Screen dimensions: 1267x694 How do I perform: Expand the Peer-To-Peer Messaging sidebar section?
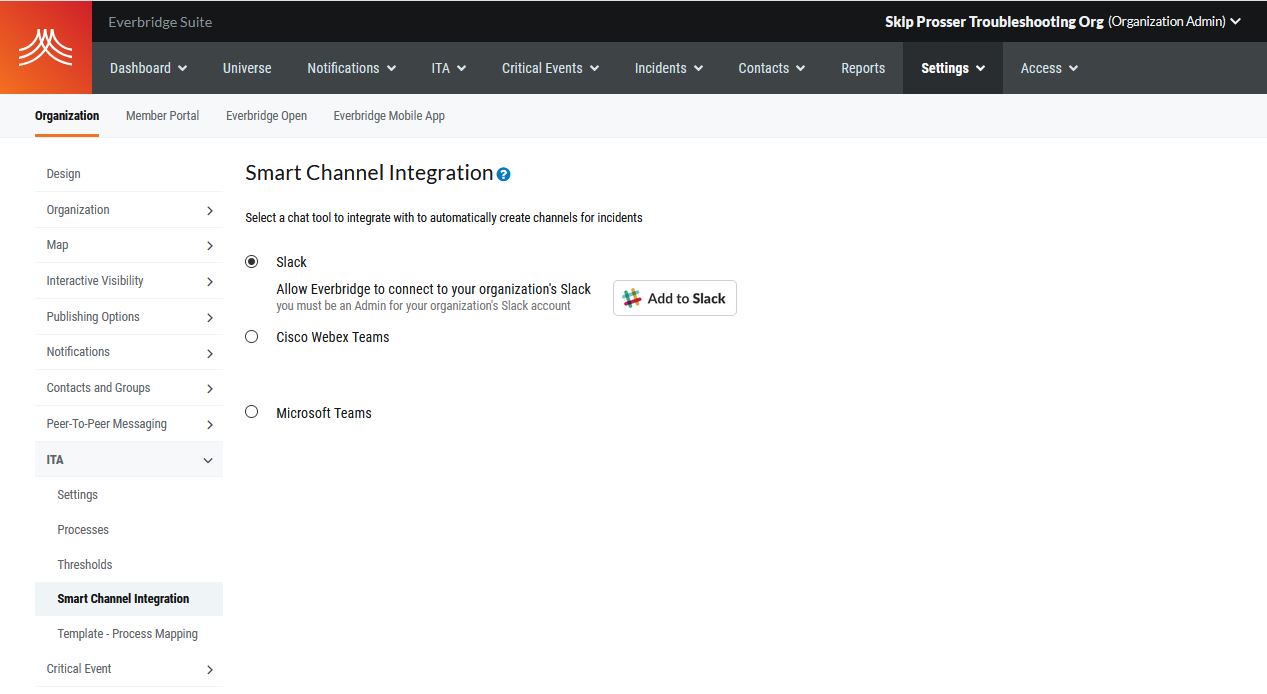point(129,424)
